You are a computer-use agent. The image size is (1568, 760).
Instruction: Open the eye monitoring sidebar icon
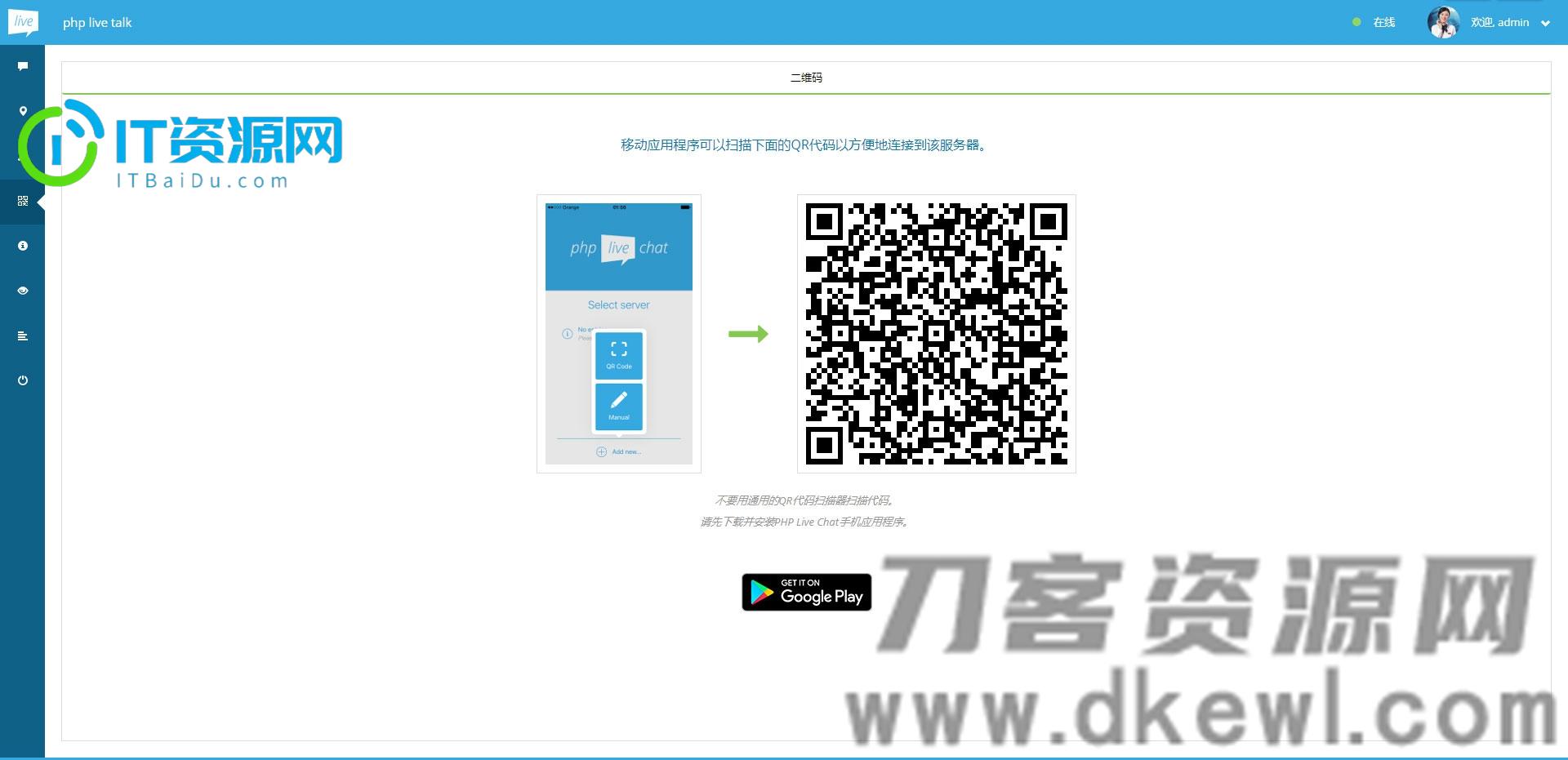coord(23,291)
